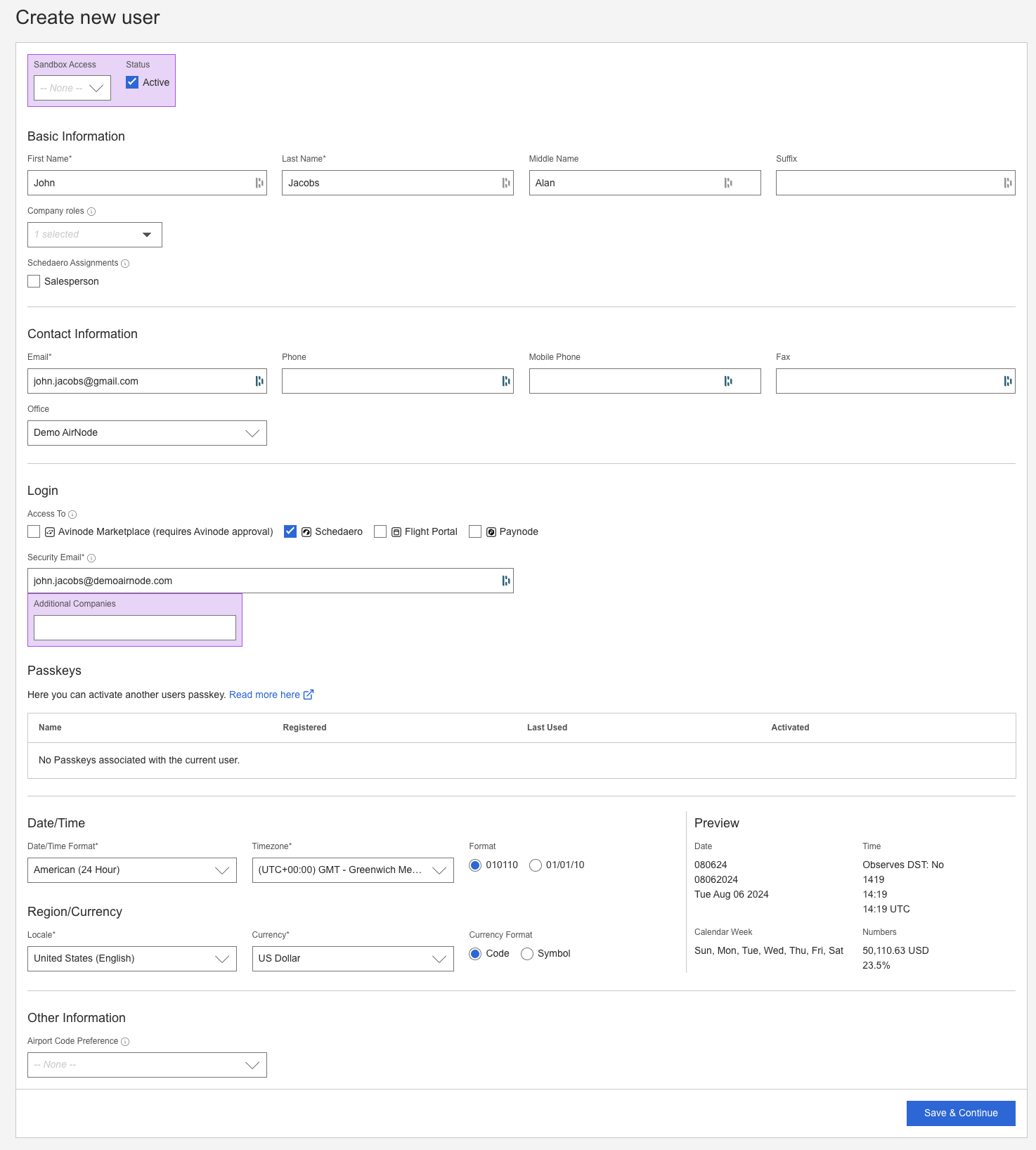Open the Sandbox Access dropdown
The width and height of the screenshot is (1036, 1150).
coord(72,88)
